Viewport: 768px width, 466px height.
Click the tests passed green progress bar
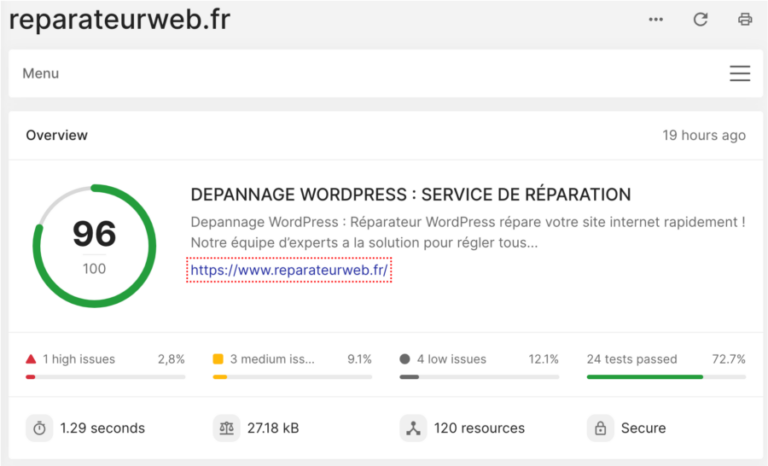pos(666,377)
